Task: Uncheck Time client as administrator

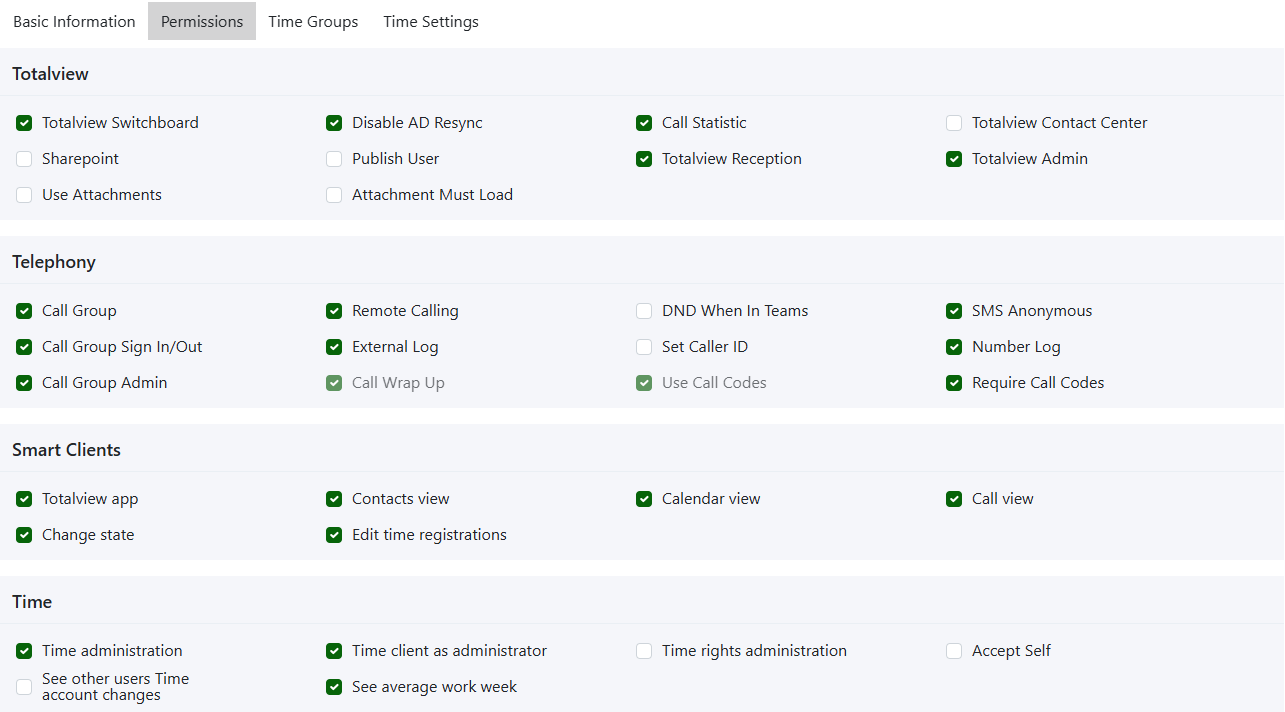Action: click(x=334, y=651)
